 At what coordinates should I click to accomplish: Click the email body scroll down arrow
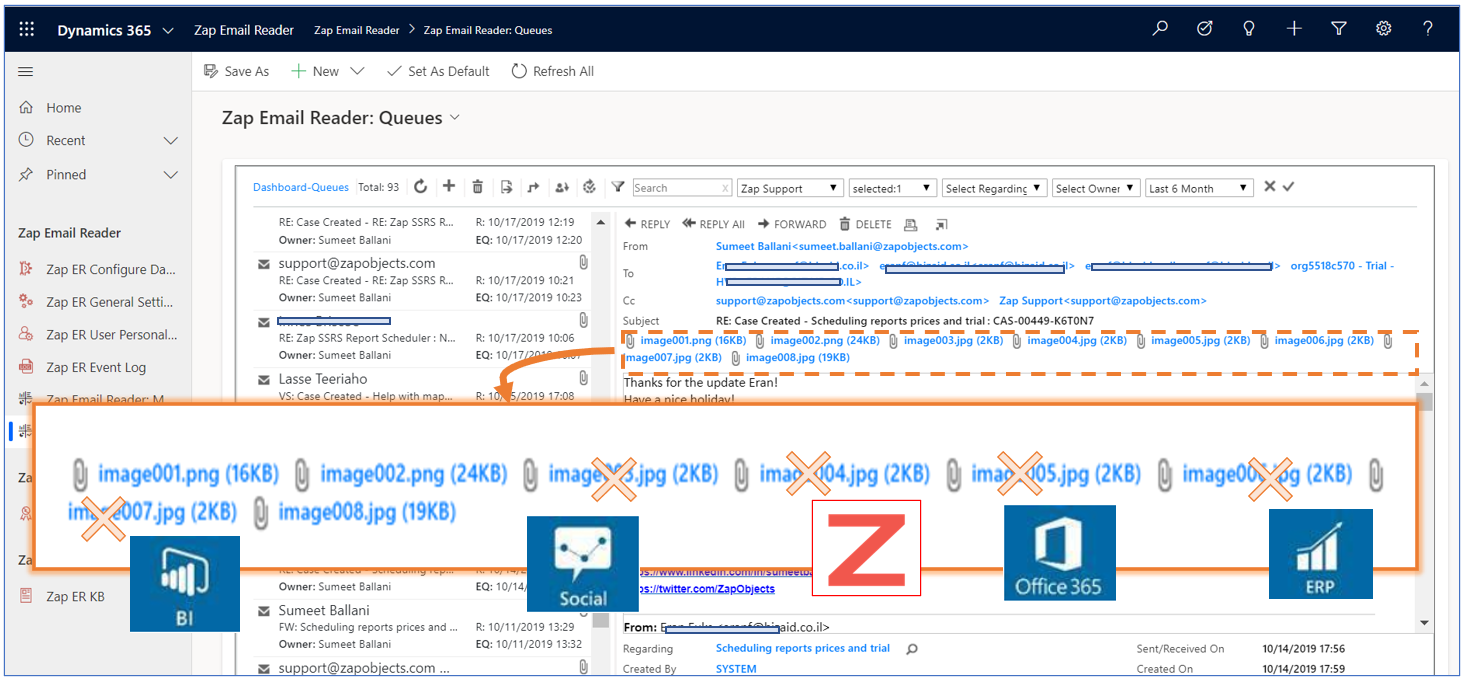(x=1425, y=622)
